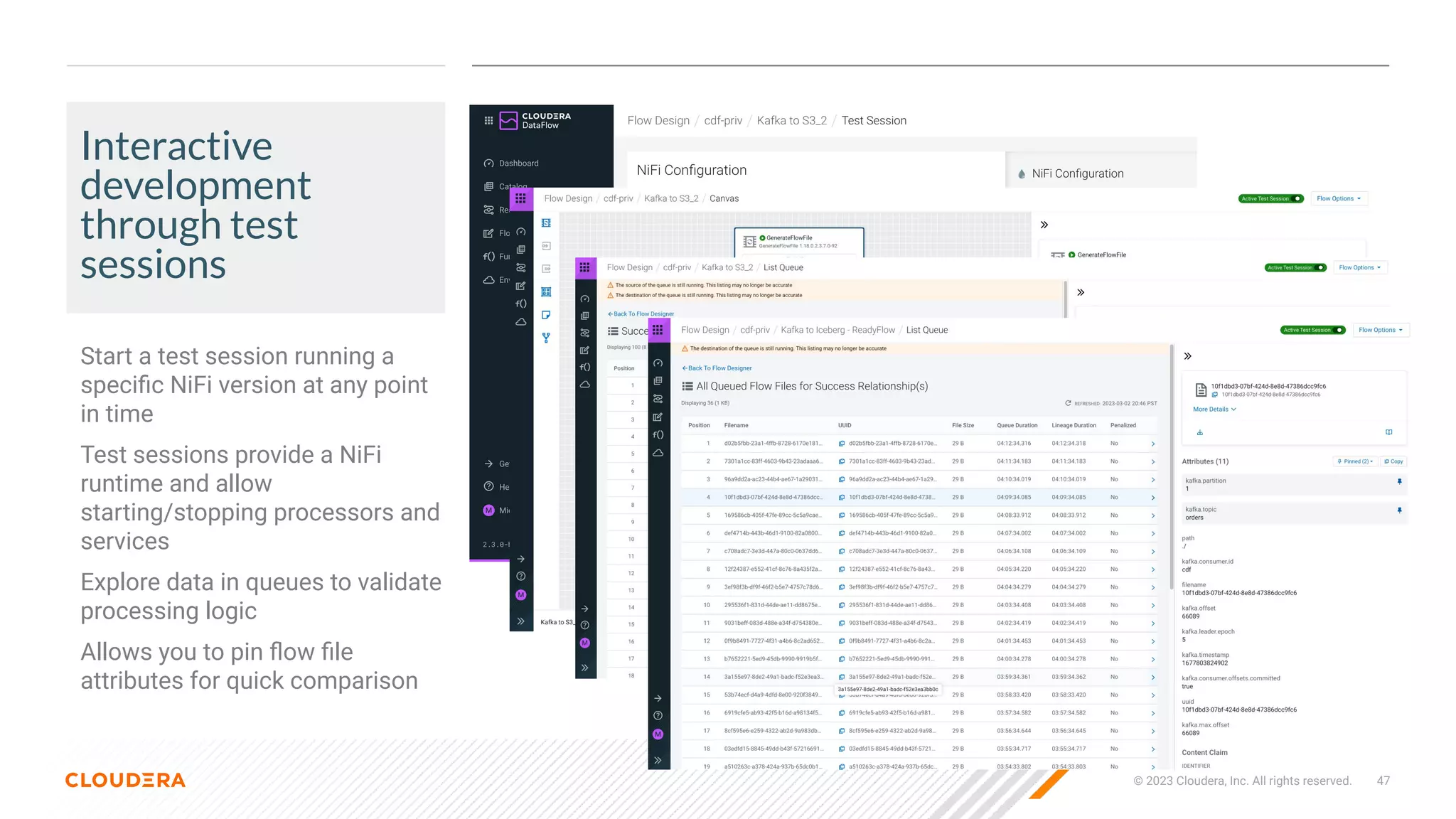Sort by Penalized column header

[x=1123, y=425]
